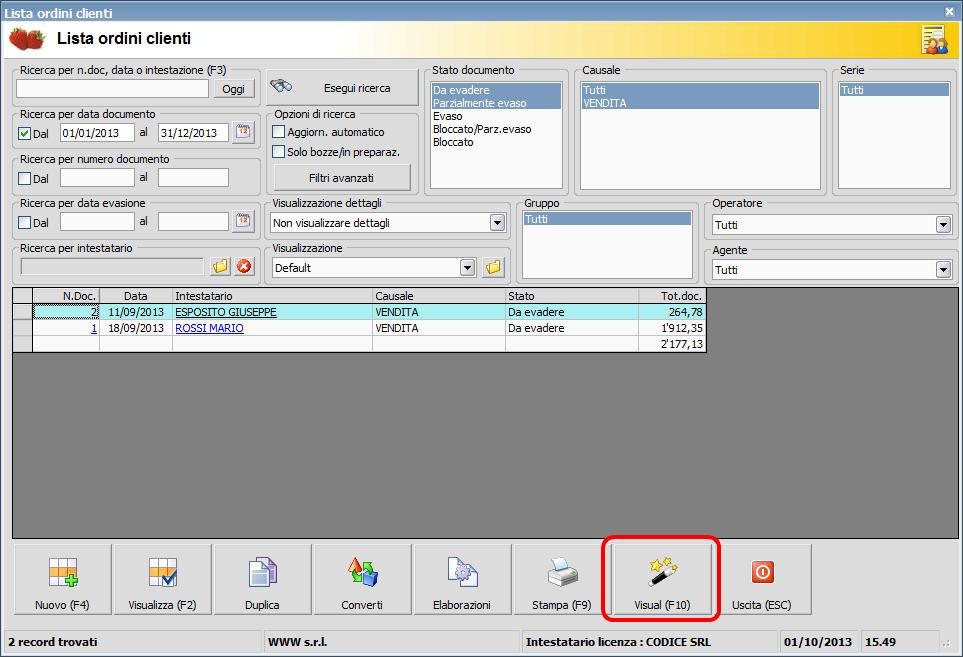Exit with the Uscita (ESC) button
This screenshot has height=657, width=963.
(x=762, y=579)
